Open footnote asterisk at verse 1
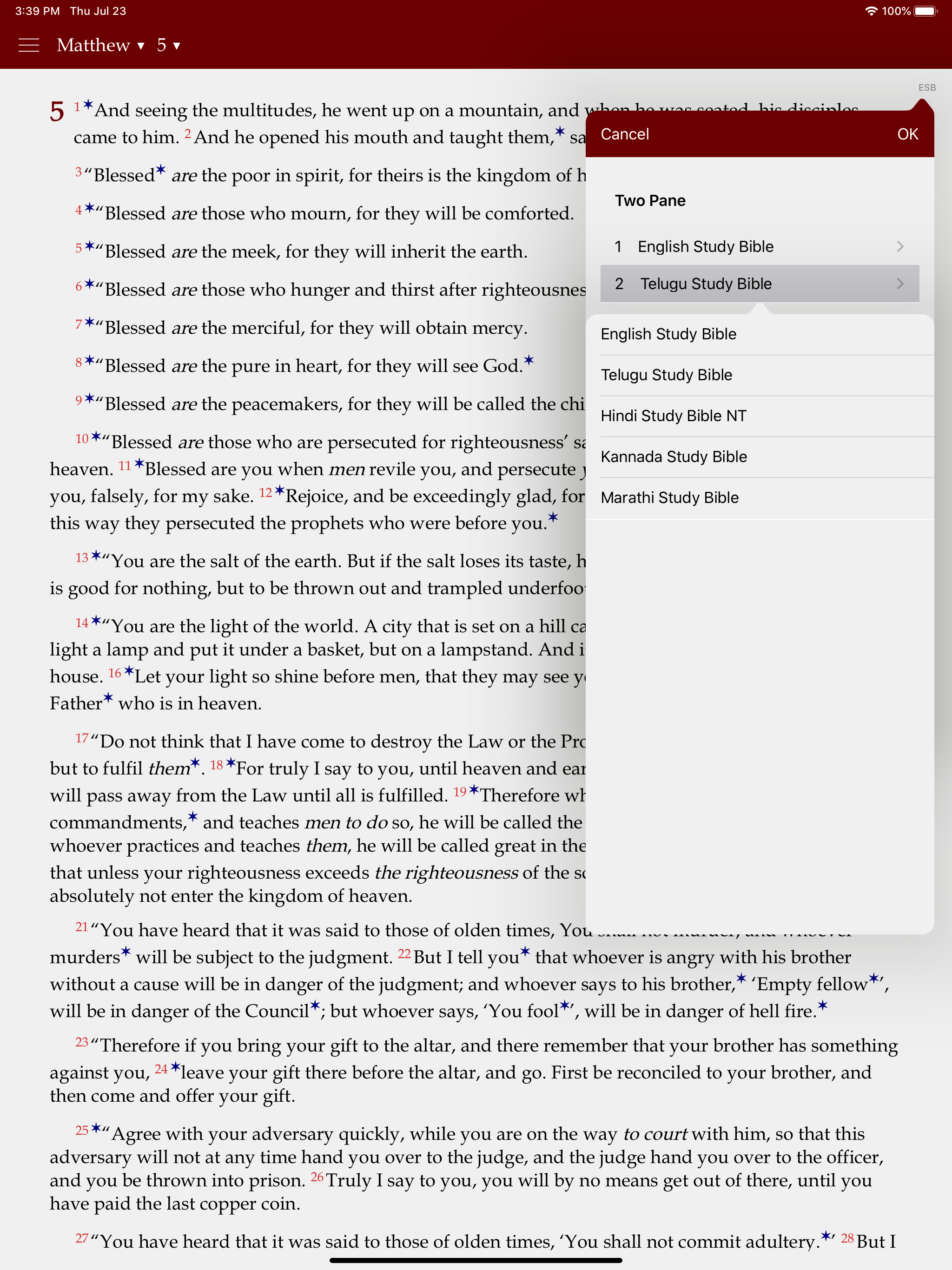 point(88,105)
